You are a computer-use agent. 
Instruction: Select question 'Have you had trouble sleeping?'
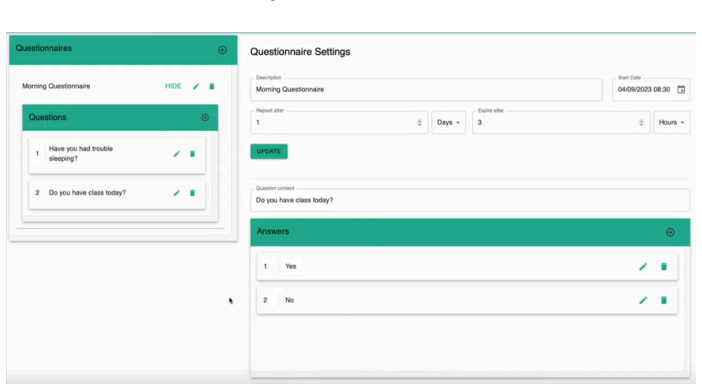[81, 154]
